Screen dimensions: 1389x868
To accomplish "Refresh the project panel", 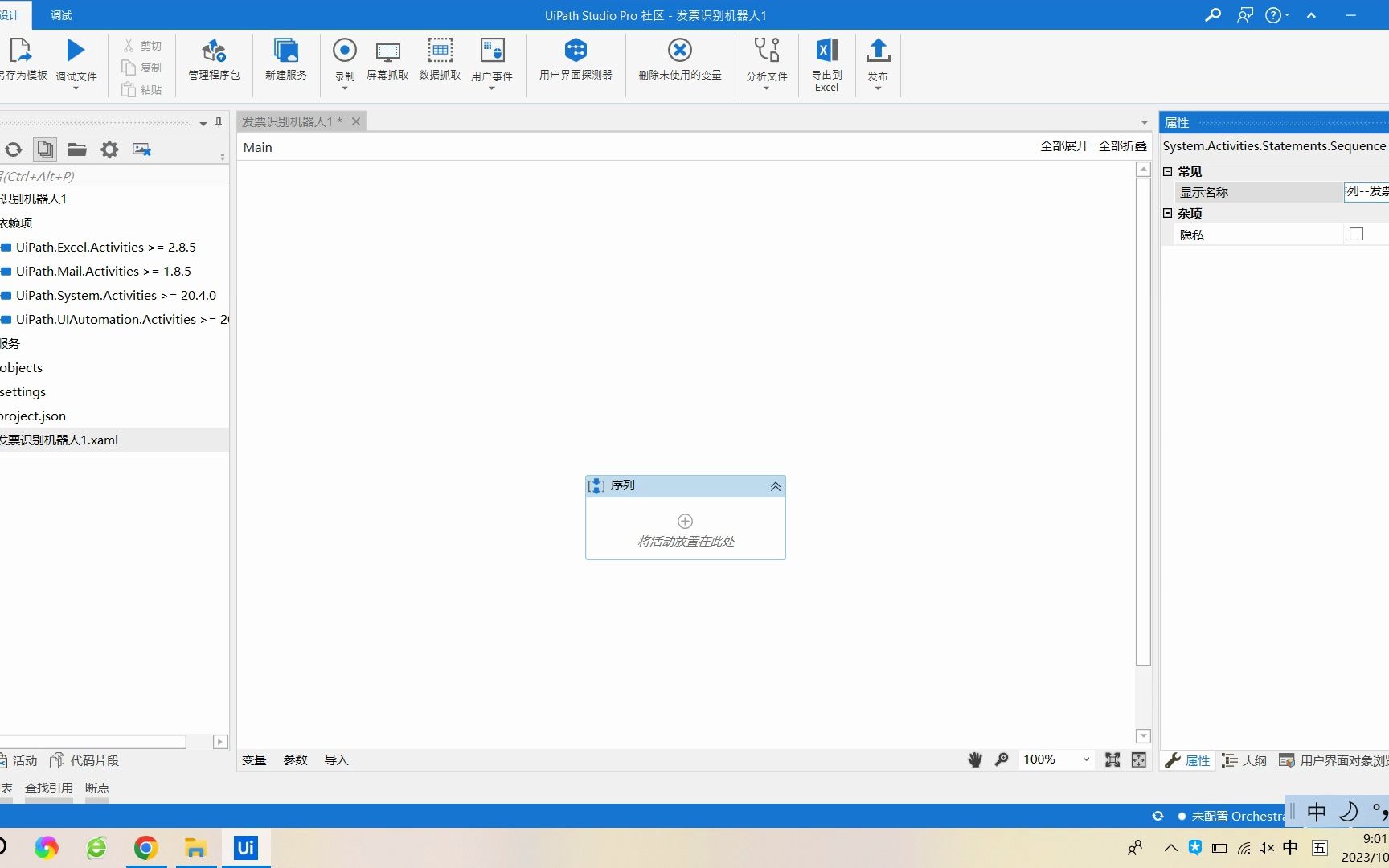I will [13, 149].
